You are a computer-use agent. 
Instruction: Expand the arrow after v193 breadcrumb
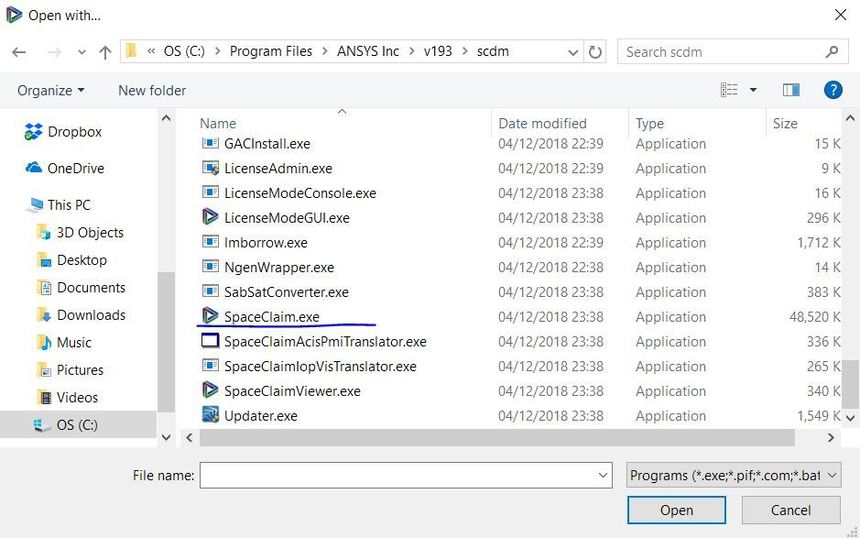coord(465,52)
